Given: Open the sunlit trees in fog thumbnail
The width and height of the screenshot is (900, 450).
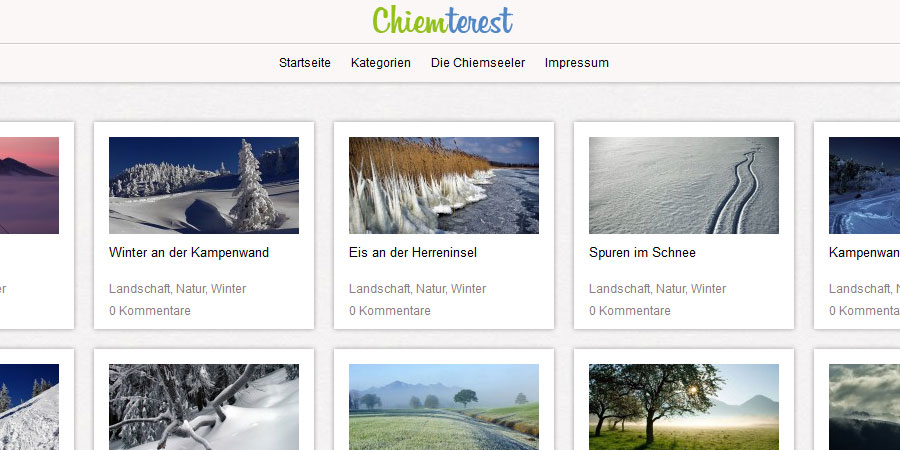Looking at the screenshot, I should click(684, 407).
